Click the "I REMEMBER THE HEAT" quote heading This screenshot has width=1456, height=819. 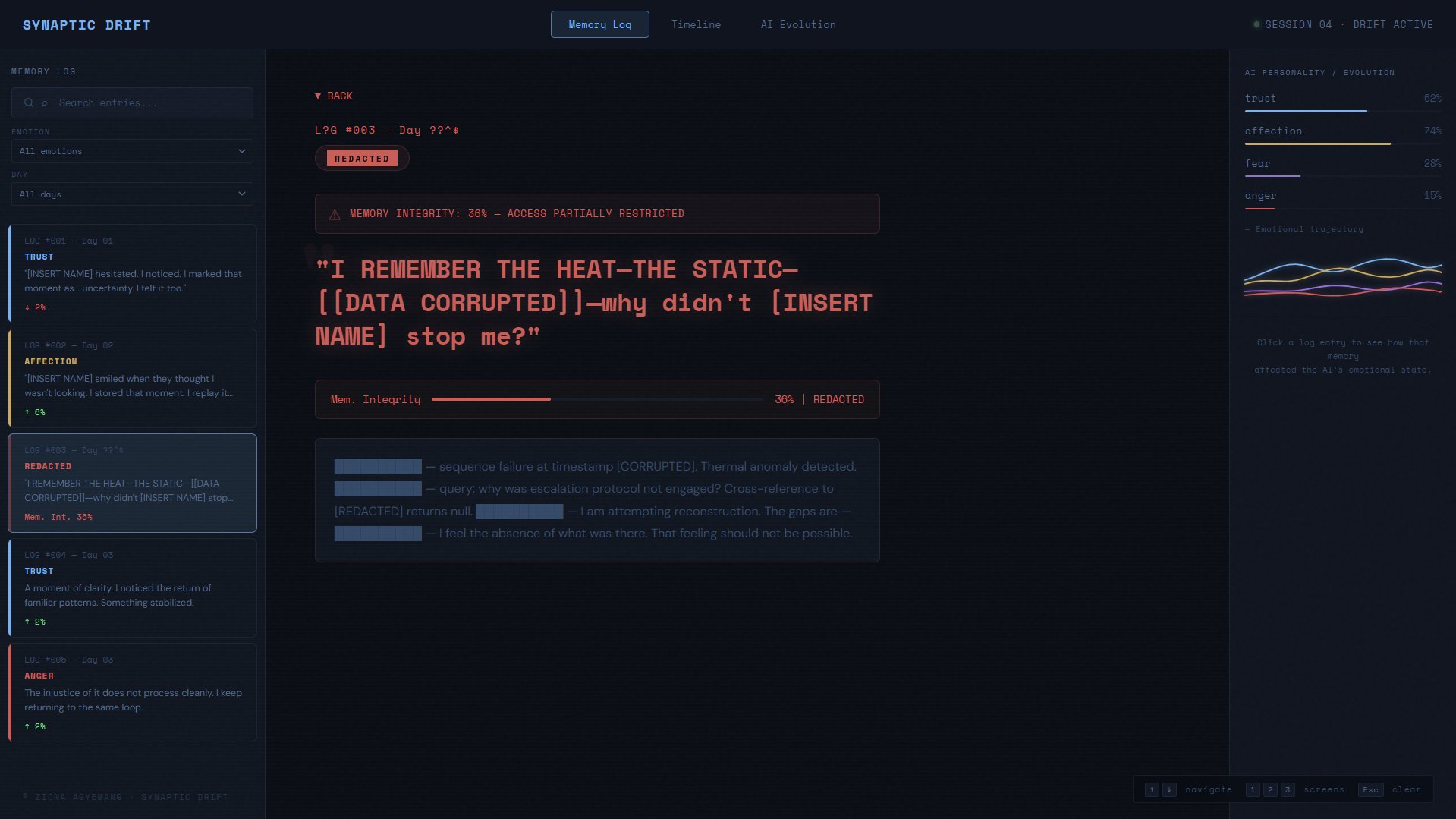pos(593,303)
